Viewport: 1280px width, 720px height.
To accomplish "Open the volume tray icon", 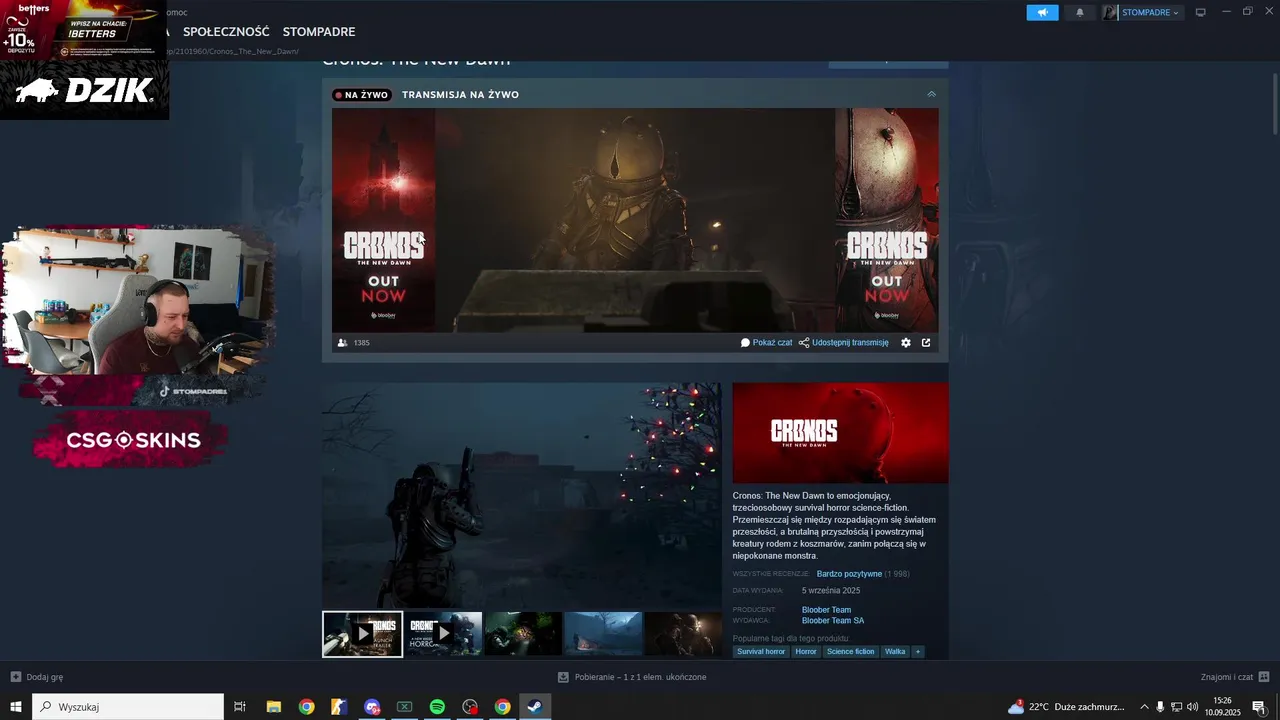I will [1192, 707].
